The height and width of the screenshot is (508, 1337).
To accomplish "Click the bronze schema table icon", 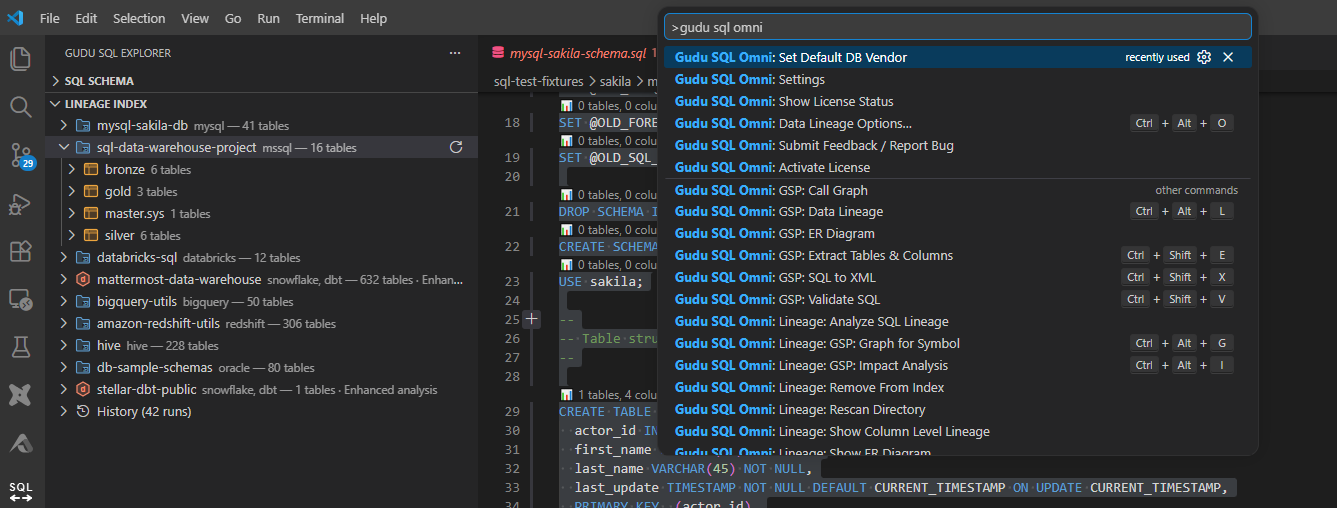I will (x=91, y=169).
